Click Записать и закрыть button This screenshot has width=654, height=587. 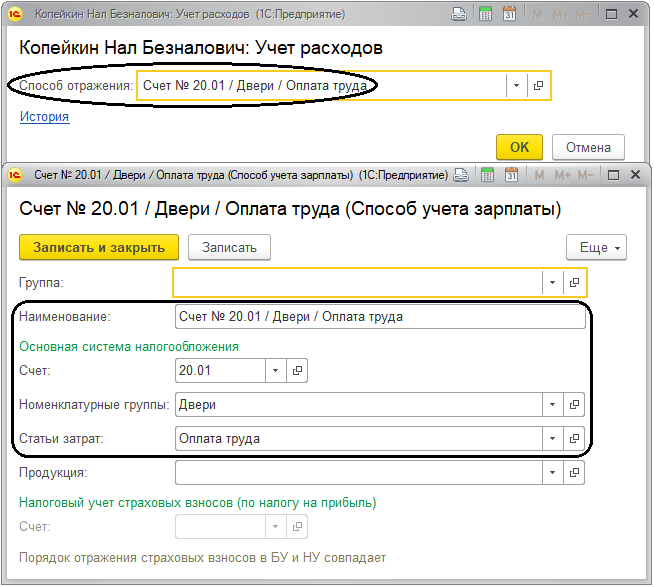coord(99,247)
